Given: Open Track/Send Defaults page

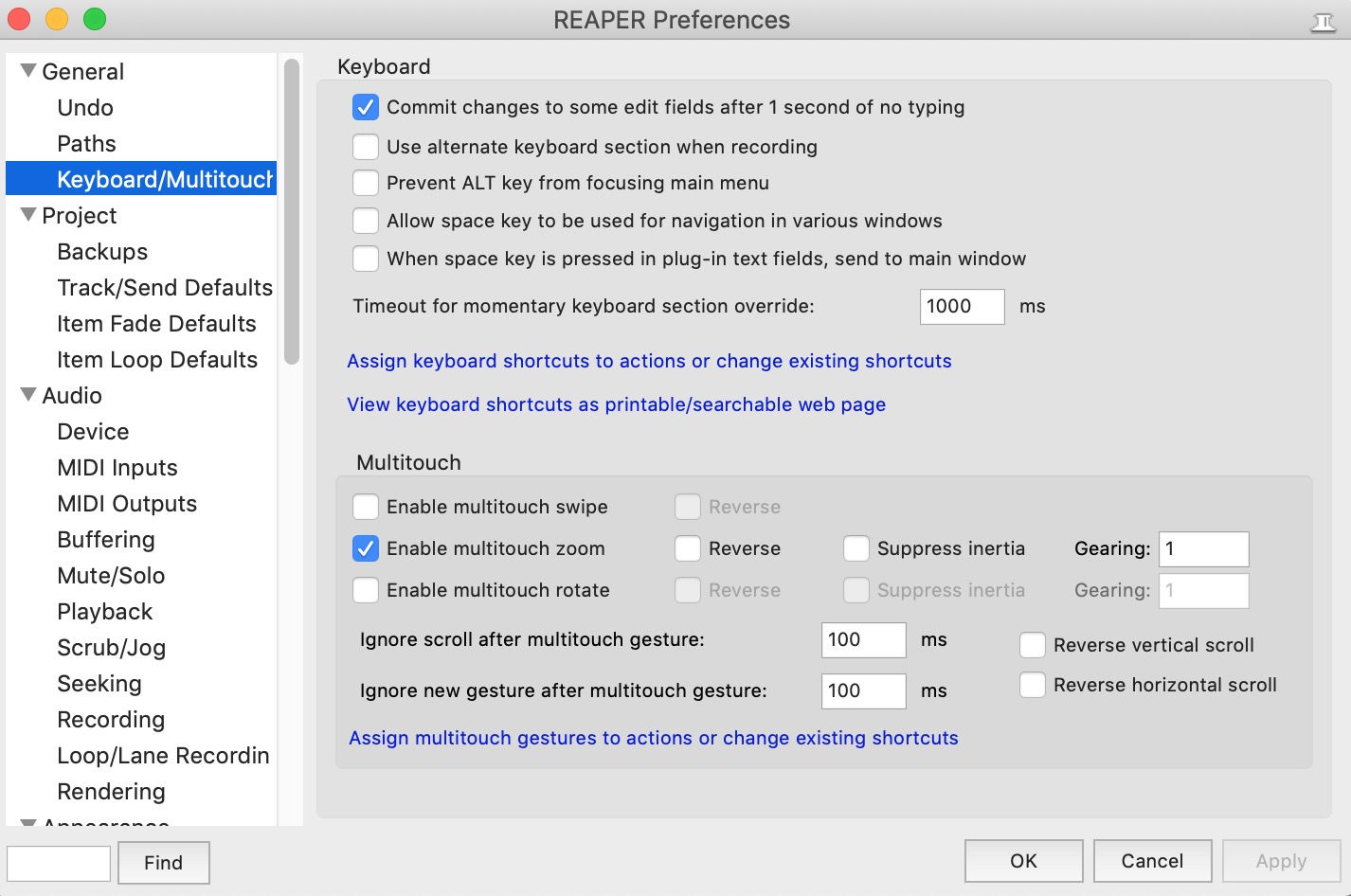Looking at the screenshot, I should 165,288.
